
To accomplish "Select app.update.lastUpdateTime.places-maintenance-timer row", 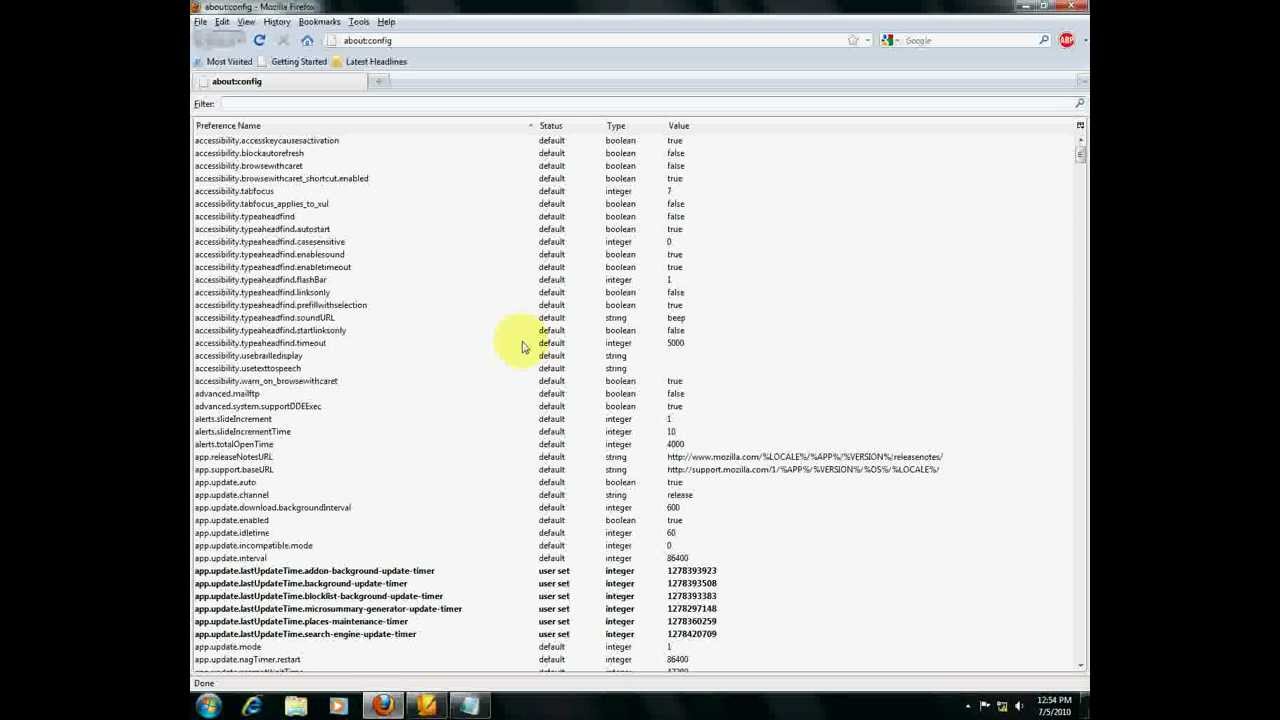I will coord(634,621).
